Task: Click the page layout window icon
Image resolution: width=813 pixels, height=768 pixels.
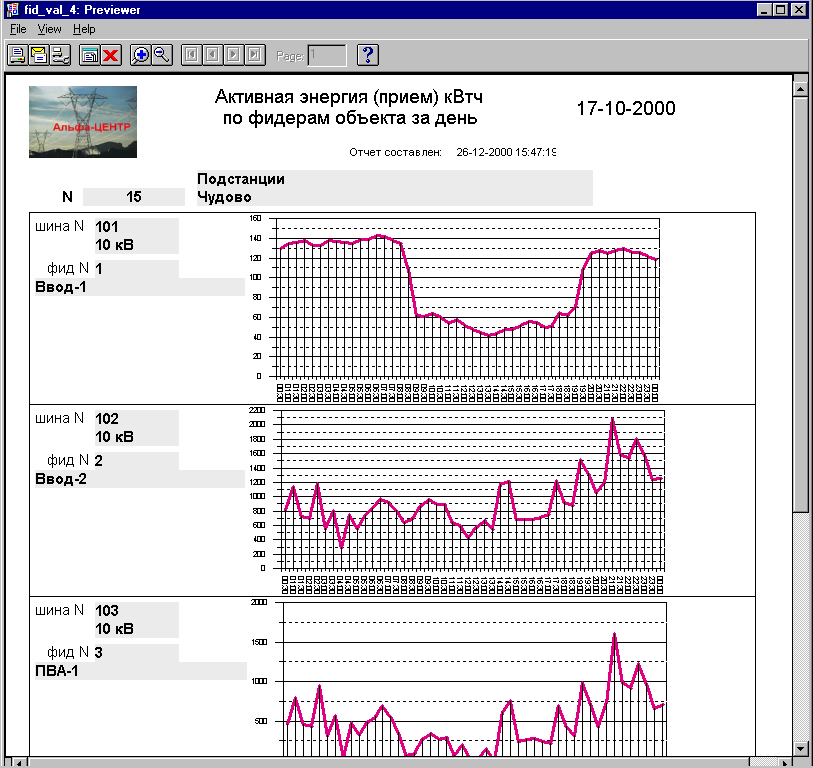Action: click(x=90, y=55)
